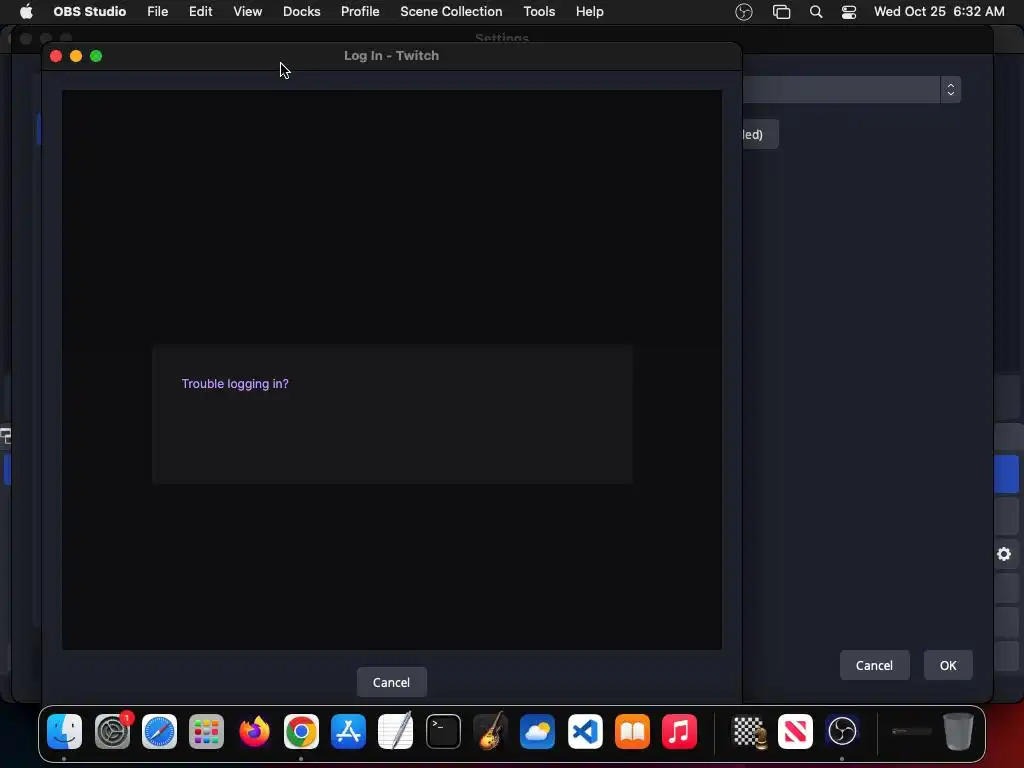Click Cancel in the Settings window
Viewport: 1024px width, 768px height.
tap(874, 665)
